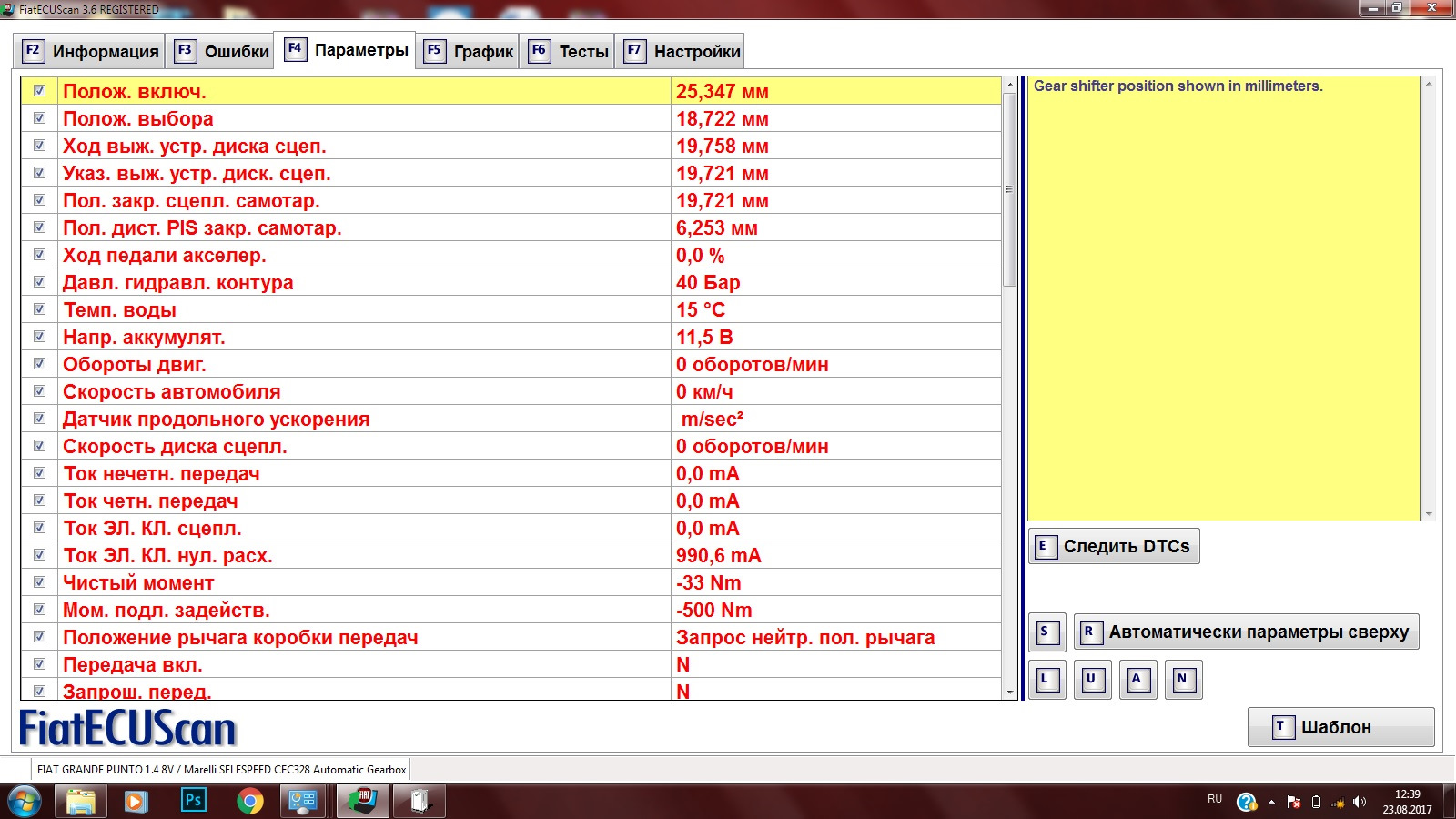Click the Gear shifter position description text
Screen dimensions: 1456x819
[1178, 86]
